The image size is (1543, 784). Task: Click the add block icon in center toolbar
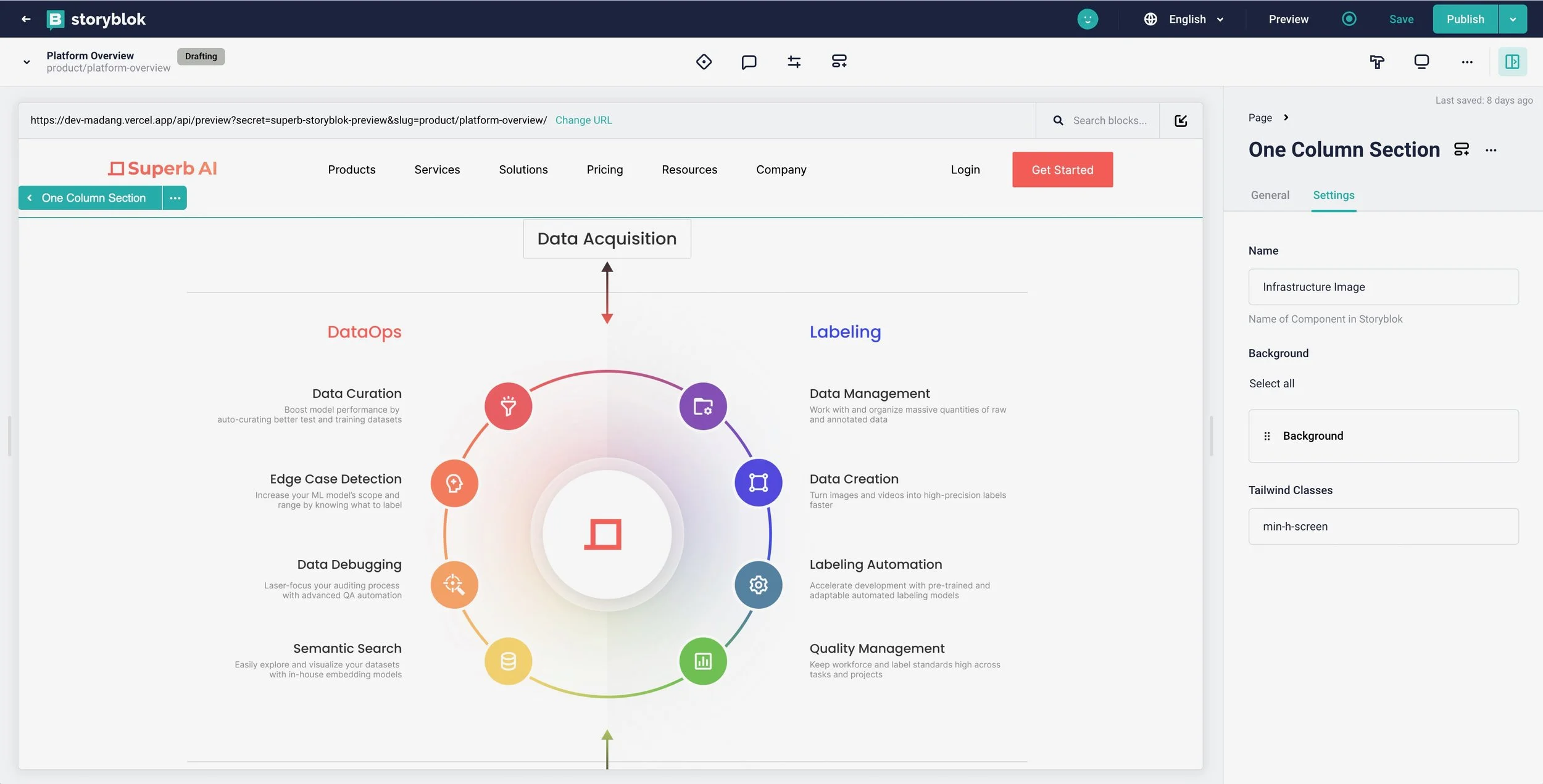click(x=839, y=62)
